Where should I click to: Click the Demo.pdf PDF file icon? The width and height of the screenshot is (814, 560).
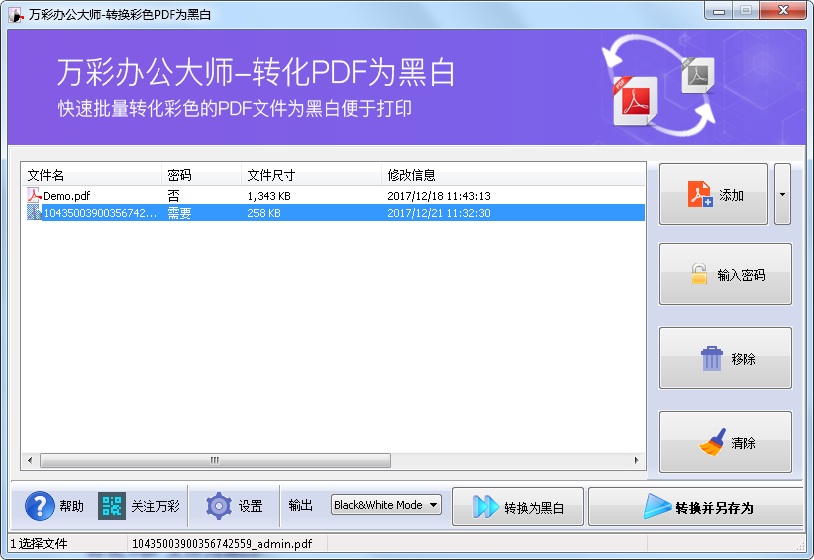point(34,195)
